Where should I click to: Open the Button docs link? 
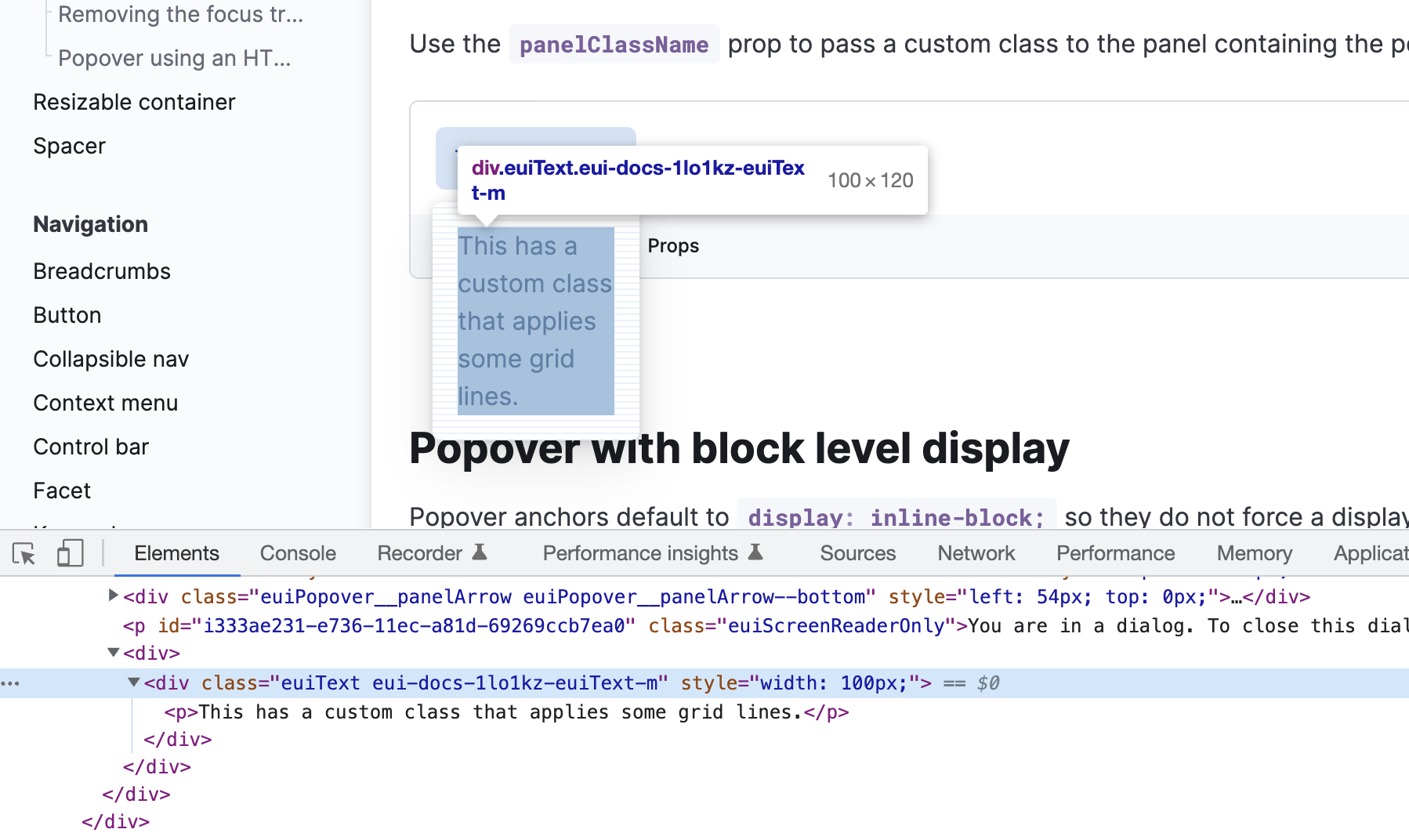tap(67, 315)
